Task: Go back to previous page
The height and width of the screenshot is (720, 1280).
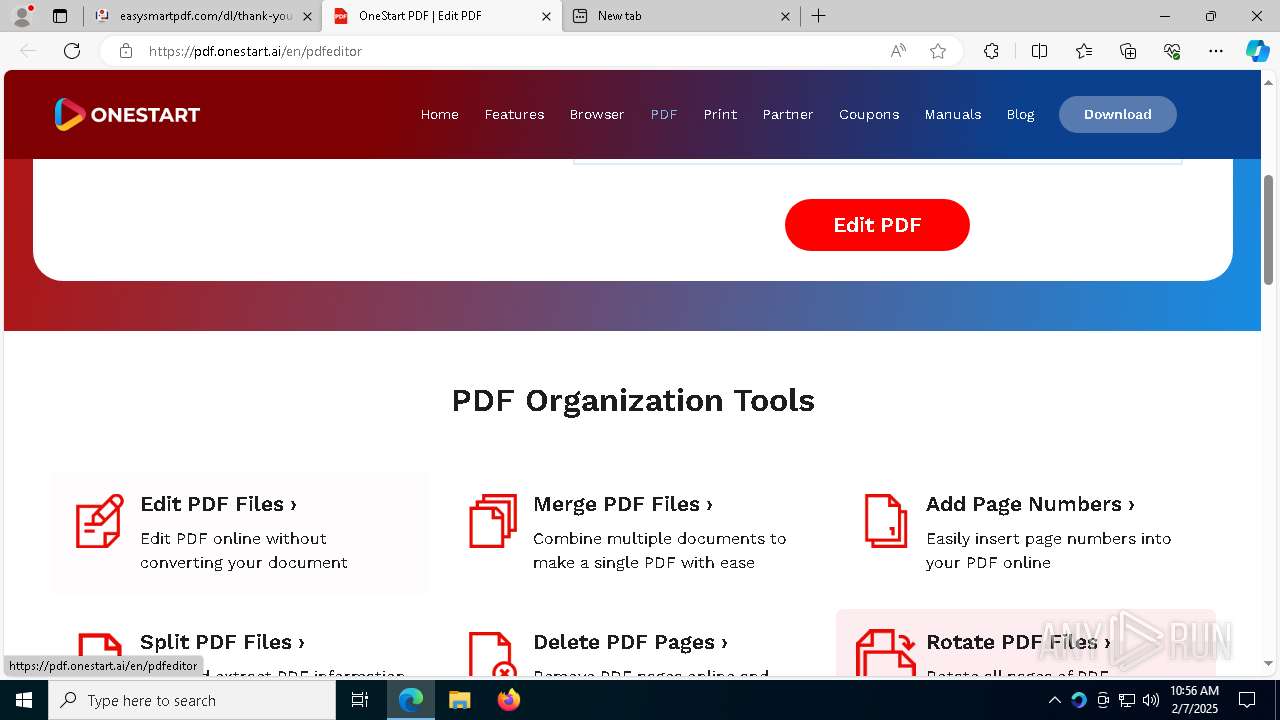Action: coord(28,51)
